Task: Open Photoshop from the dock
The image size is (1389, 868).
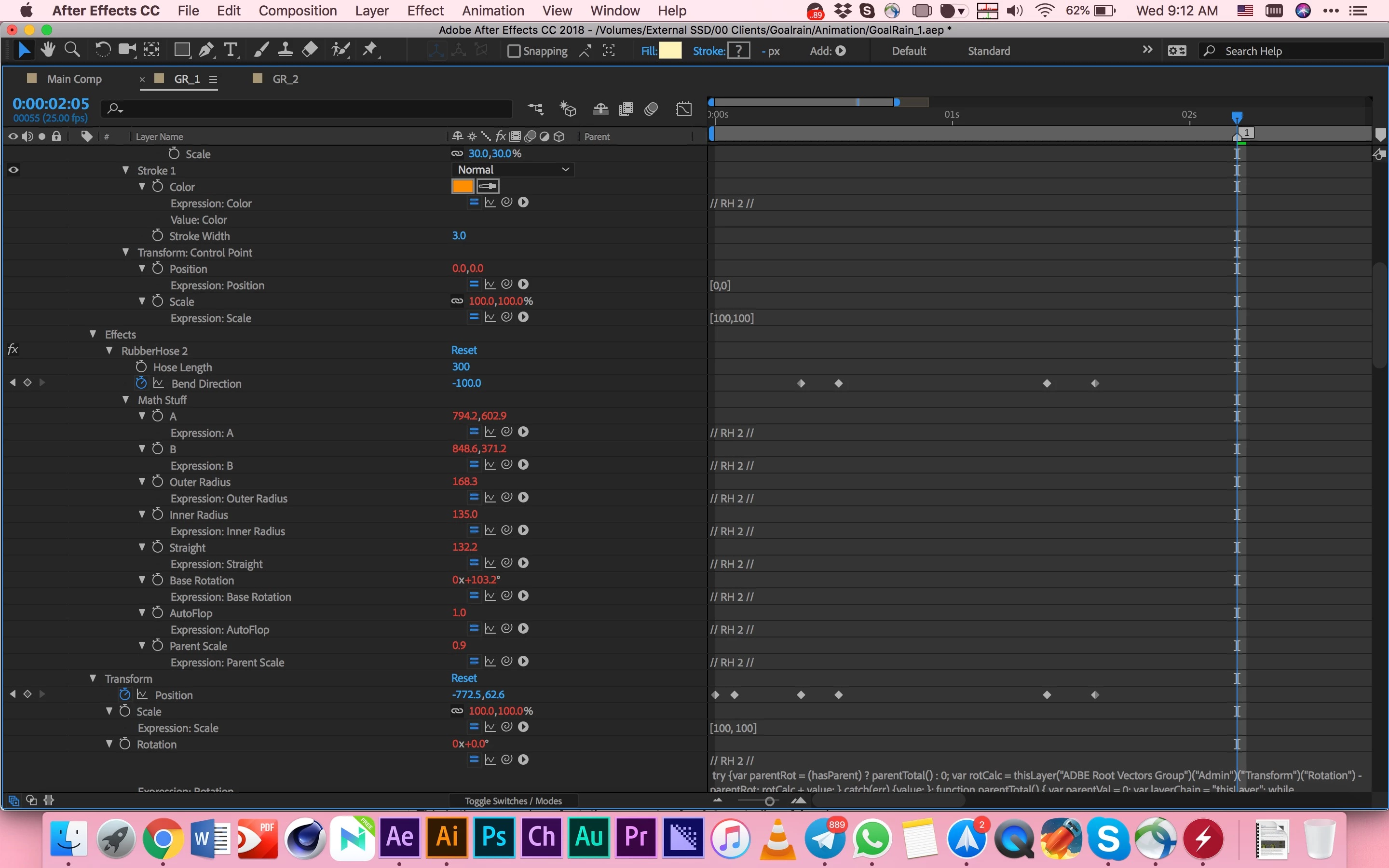Action: (x=493, y=837)
